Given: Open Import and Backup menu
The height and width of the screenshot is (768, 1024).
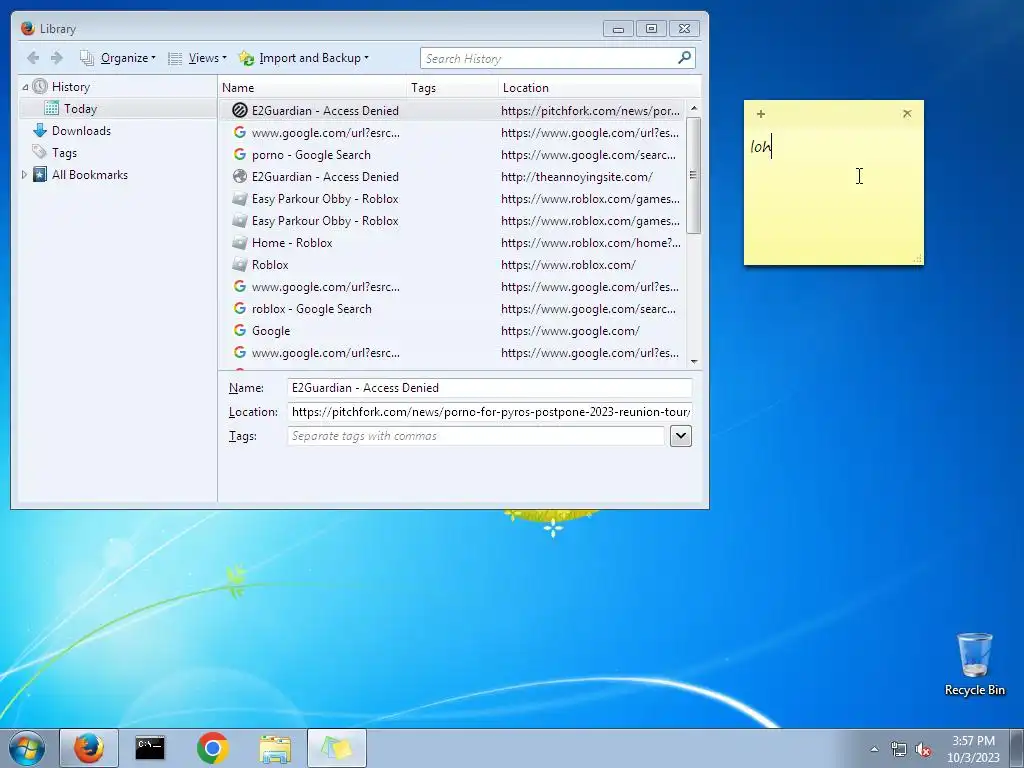Looking at the screenshot, I should [304, 58].
